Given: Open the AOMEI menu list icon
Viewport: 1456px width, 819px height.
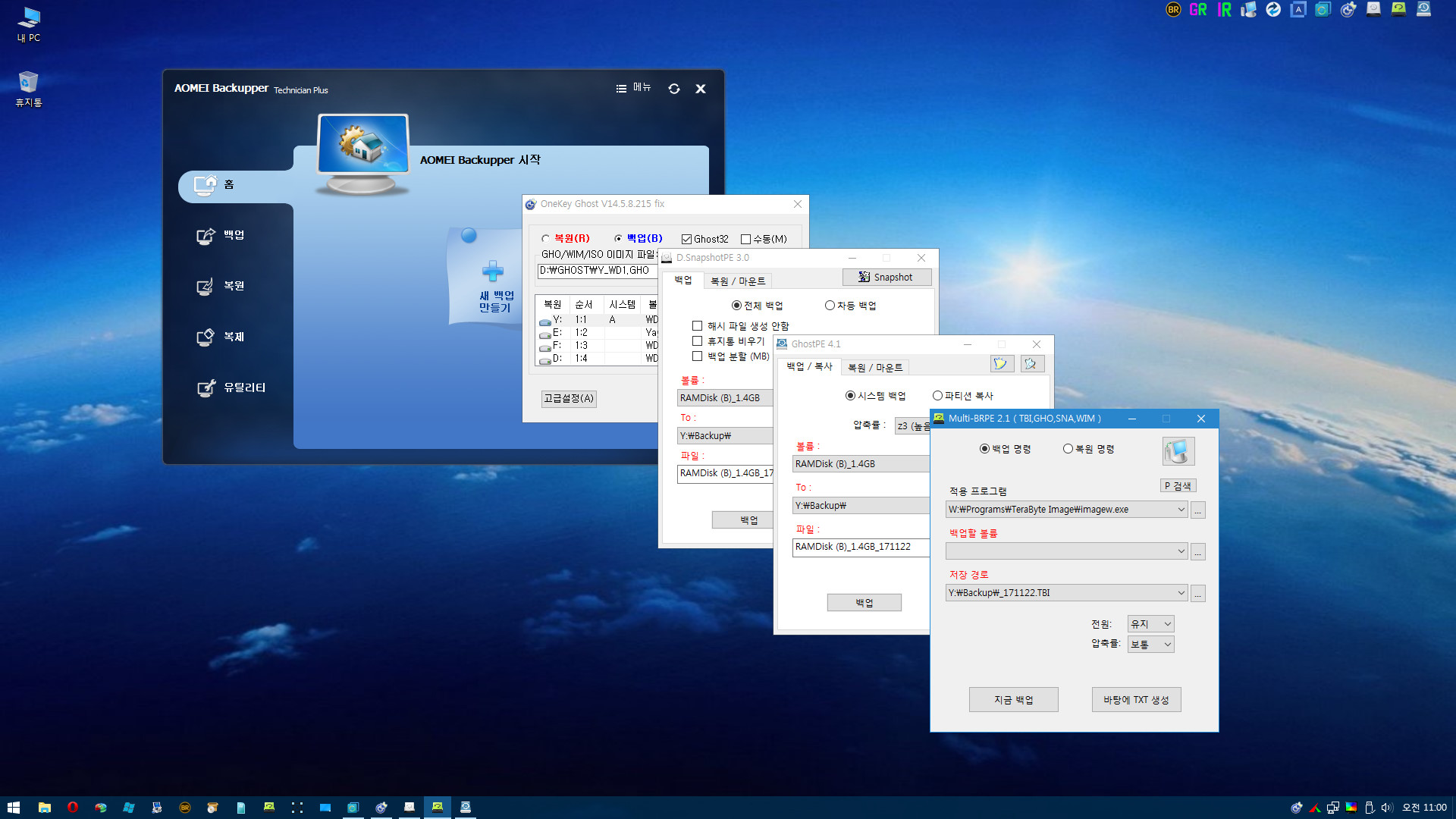Looking at the screenshot, I should [x=621, y=89].
